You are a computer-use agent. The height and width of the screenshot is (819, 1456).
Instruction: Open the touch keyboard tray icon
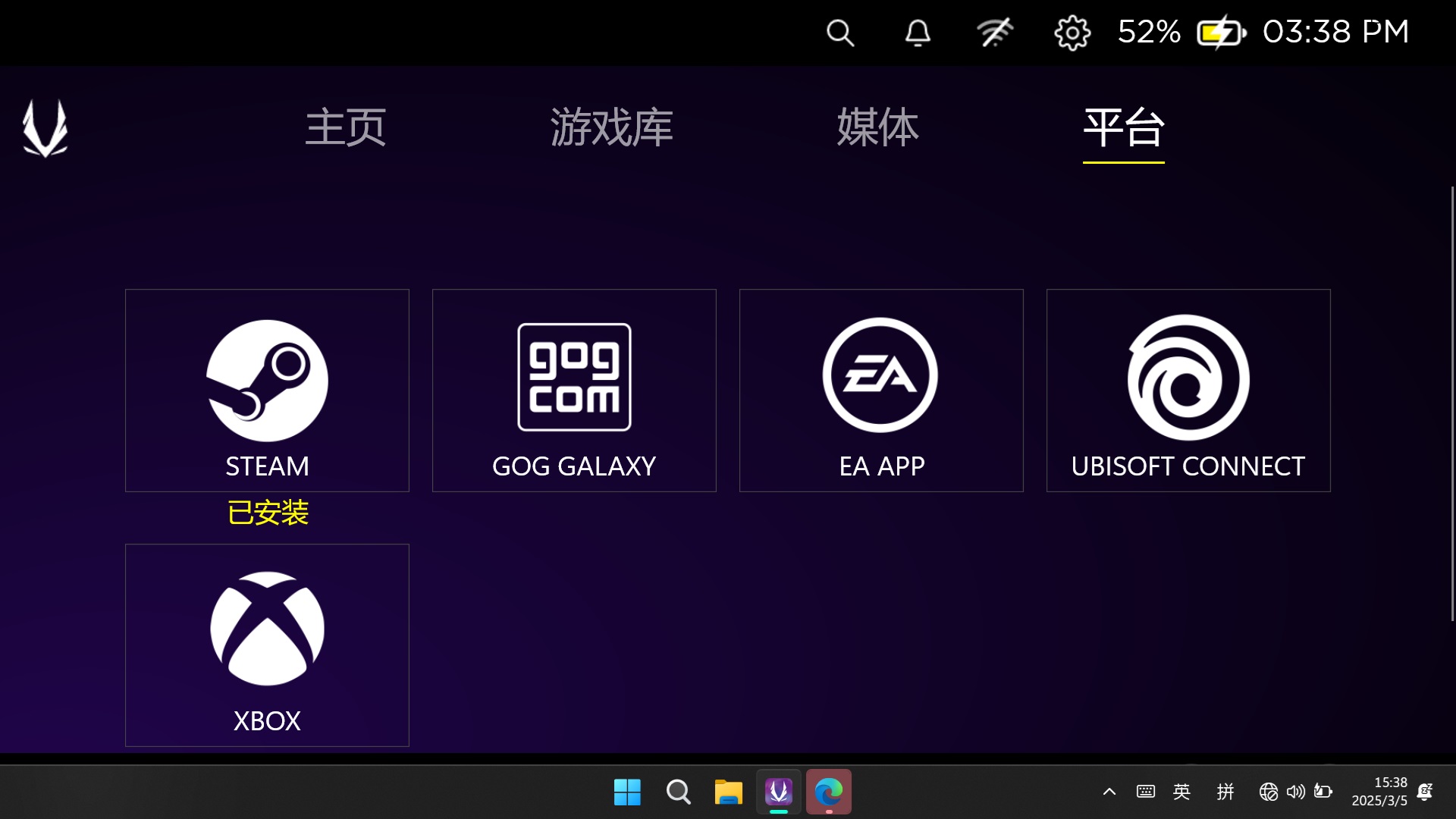coord(1146,792)
